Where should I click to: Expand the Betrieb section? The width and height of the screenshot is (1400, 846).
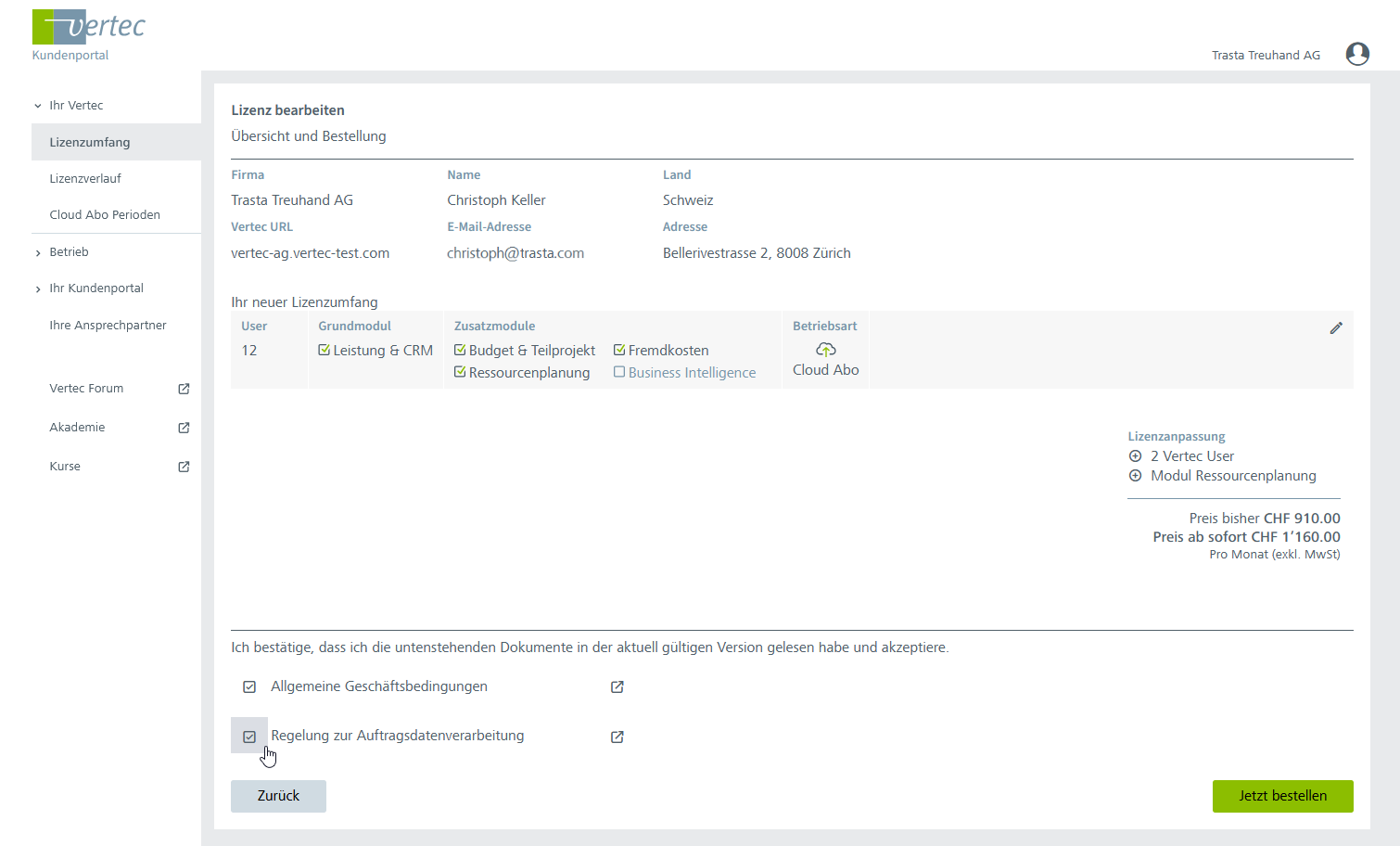pos(38,252)
